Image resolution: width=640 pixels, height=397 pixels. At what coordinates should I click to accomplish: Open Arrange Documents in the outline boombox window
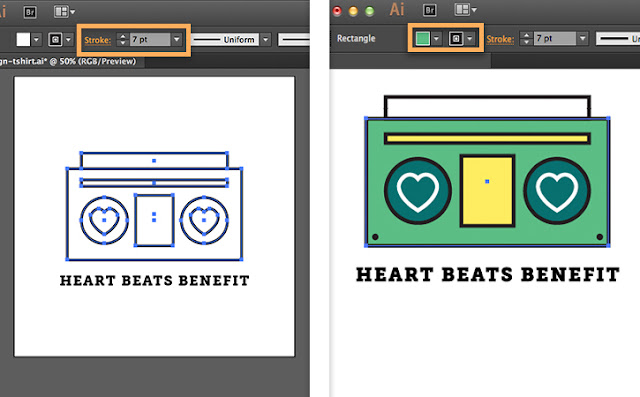coord(64,12)
